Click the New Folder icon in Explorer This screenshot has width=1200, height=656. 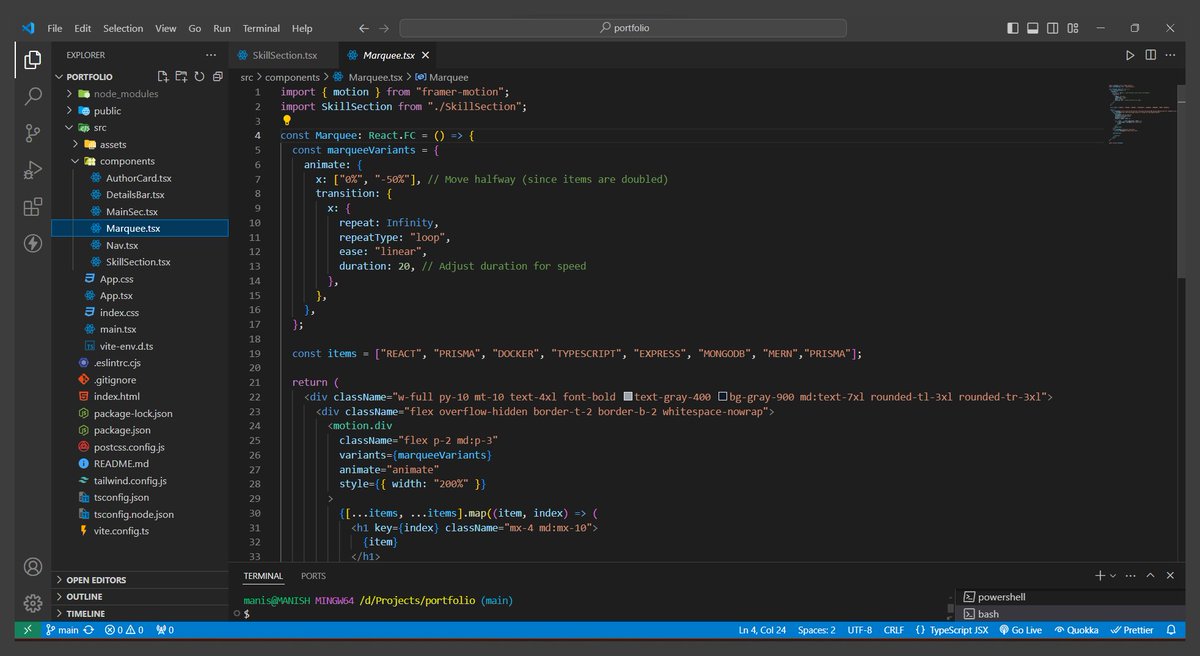pos(181,76)
